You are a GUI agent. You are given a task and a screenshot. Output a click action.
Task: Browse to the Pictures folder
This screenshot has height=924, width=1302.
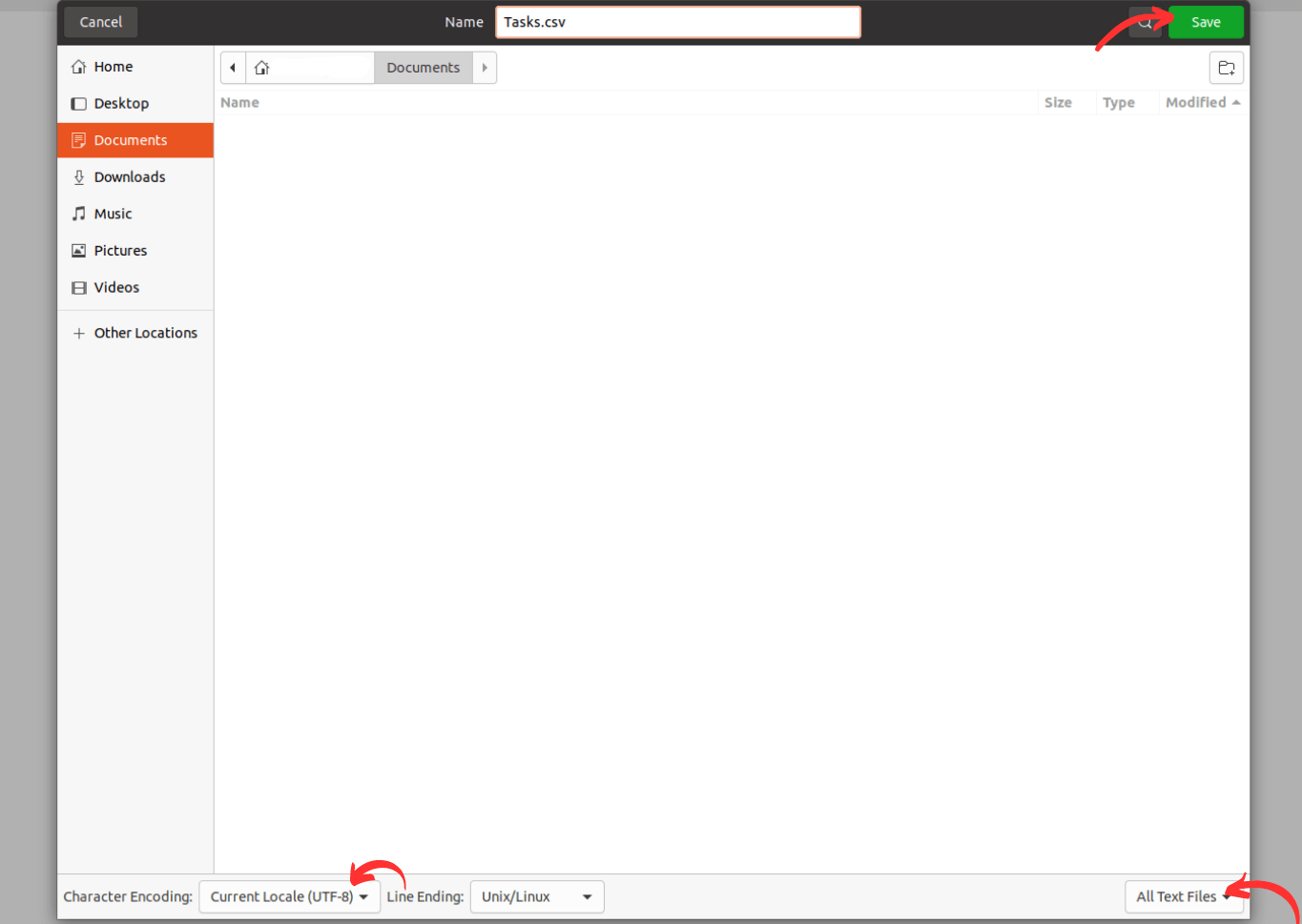[x=120, y=250]
